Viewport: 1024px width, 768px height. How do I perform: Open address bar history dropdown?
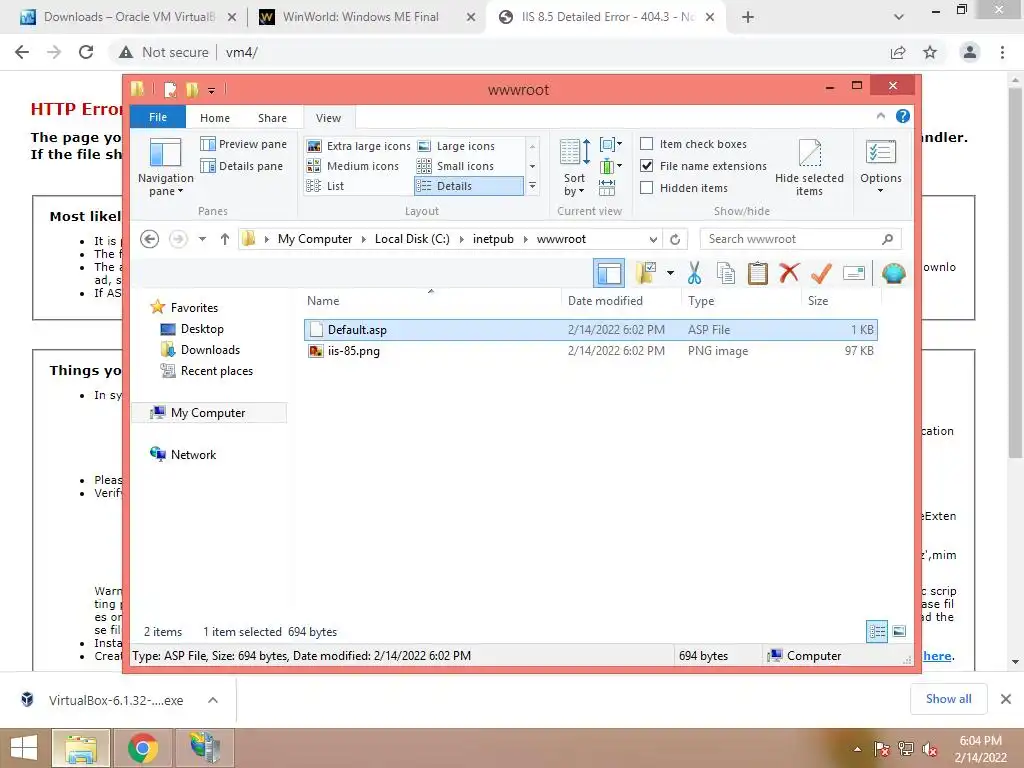tap(653, 239)
